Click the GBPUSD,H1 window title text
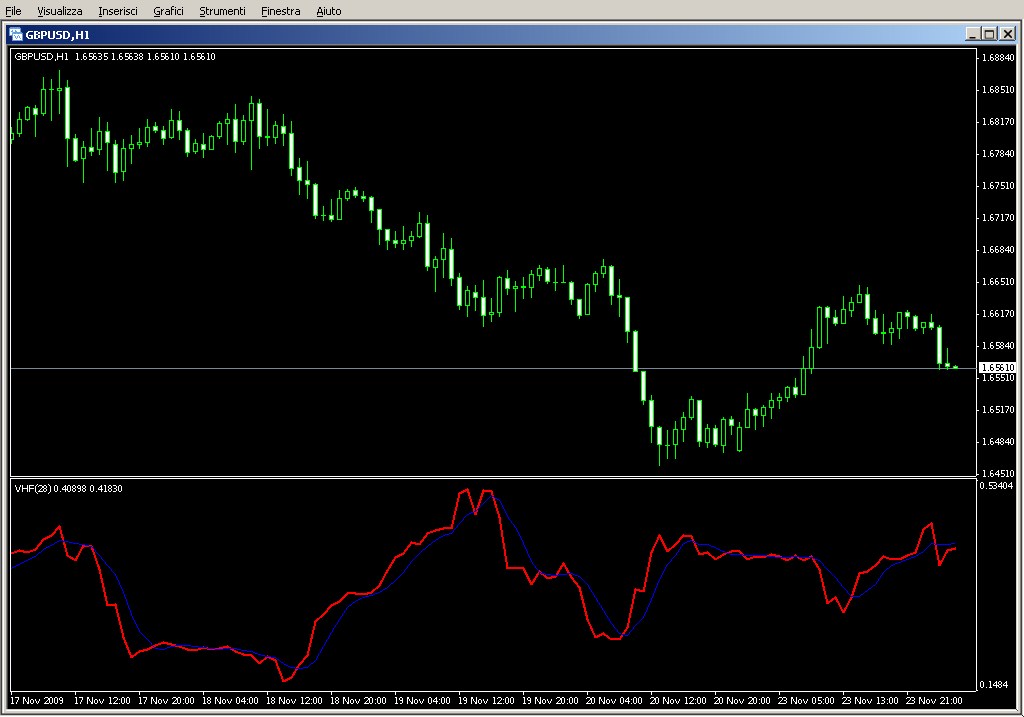The height and width of the screenshot is (717, 1024). pos(57,35)
